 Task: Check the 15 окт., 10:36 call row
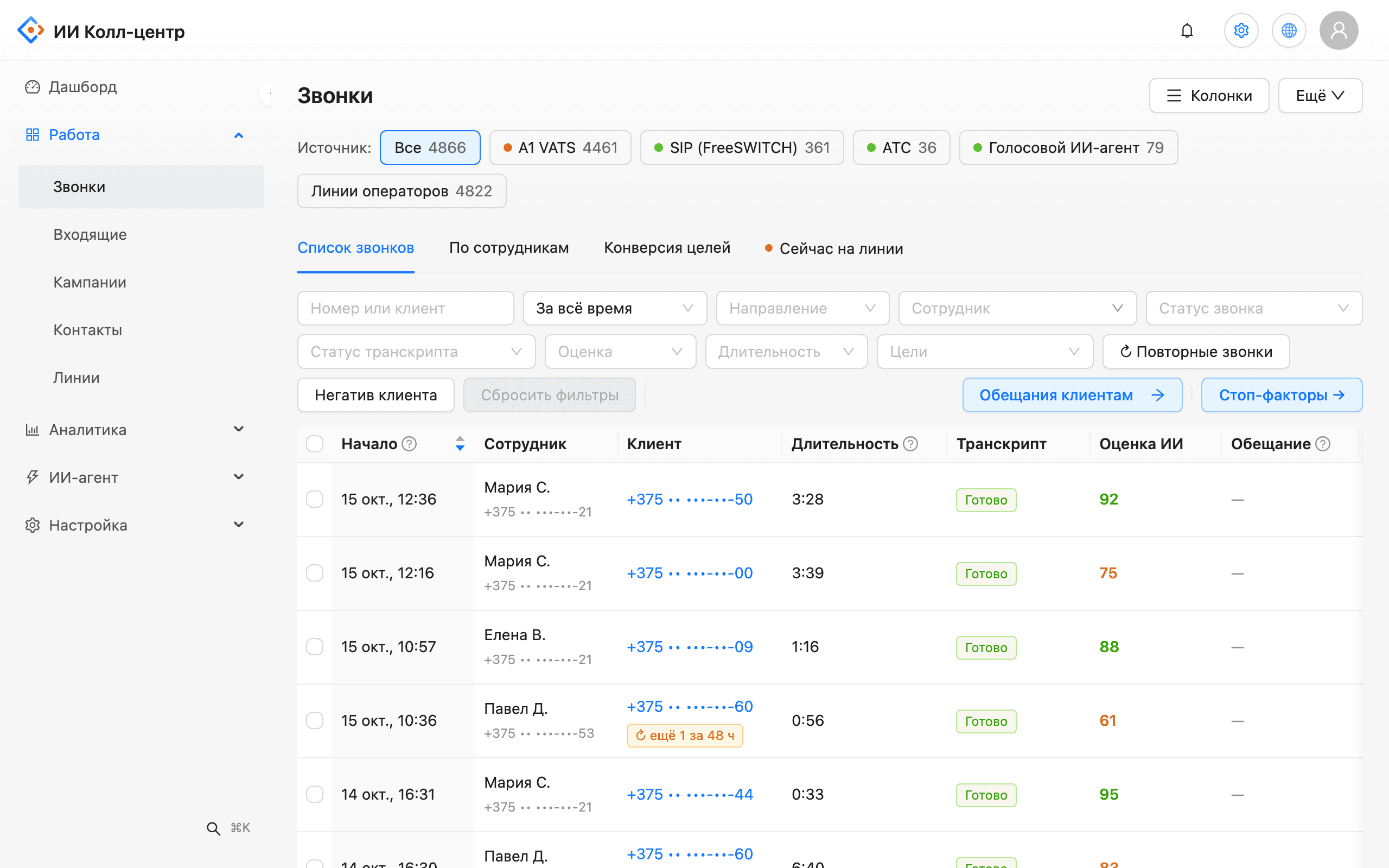point(315,720)
